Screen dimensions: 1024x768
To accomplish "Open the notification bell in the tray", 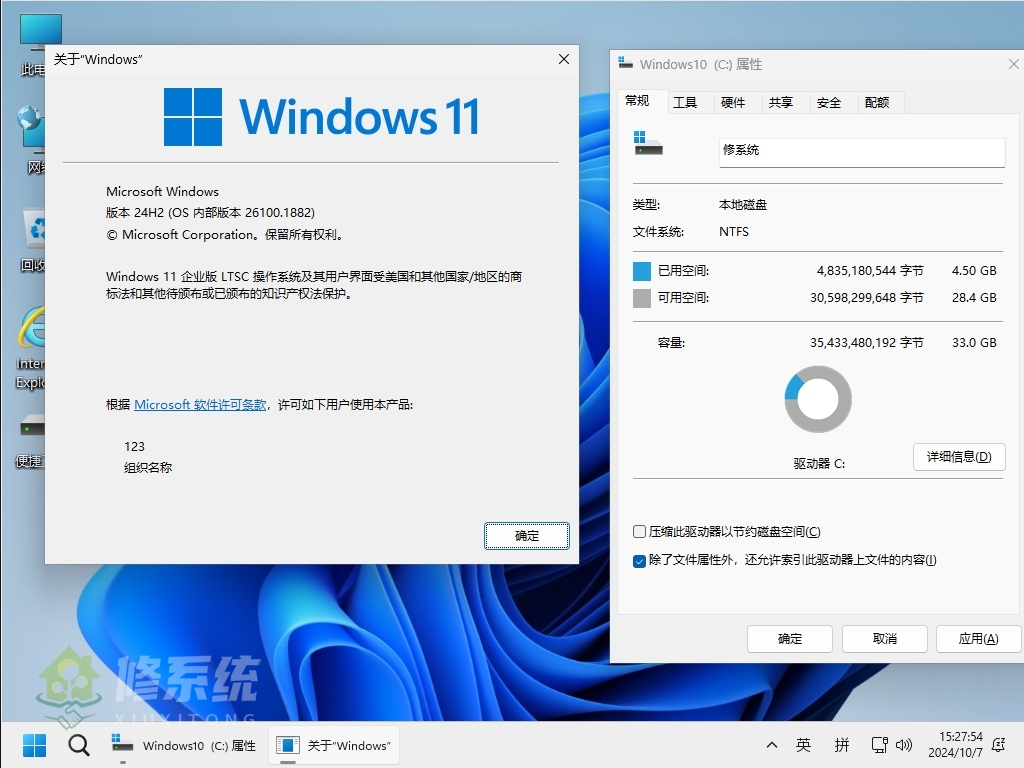I will point(999,745).
